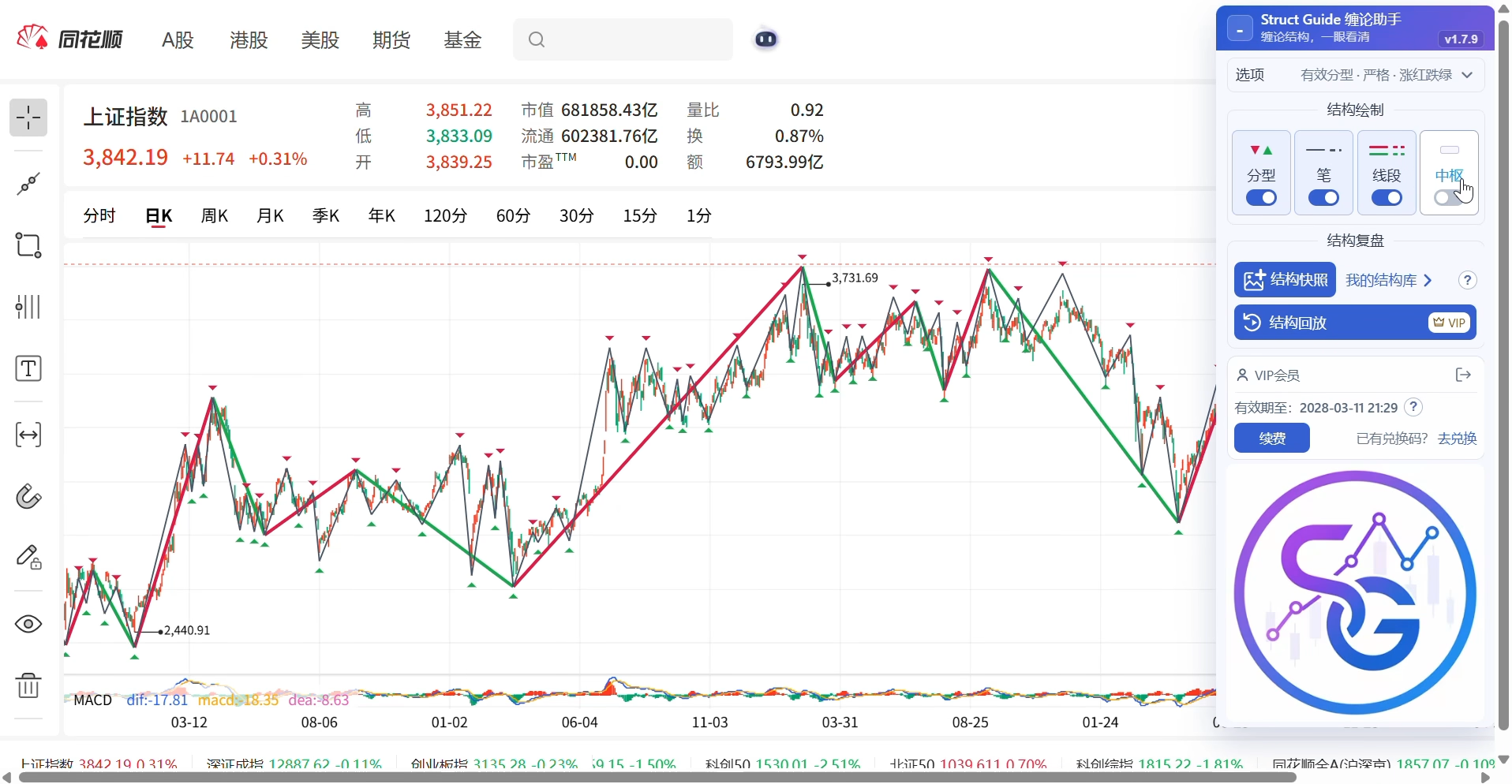The width and height of the screenshot is (1512, 784).
Task: Open the A股 menu
Action: coord(178,39)
